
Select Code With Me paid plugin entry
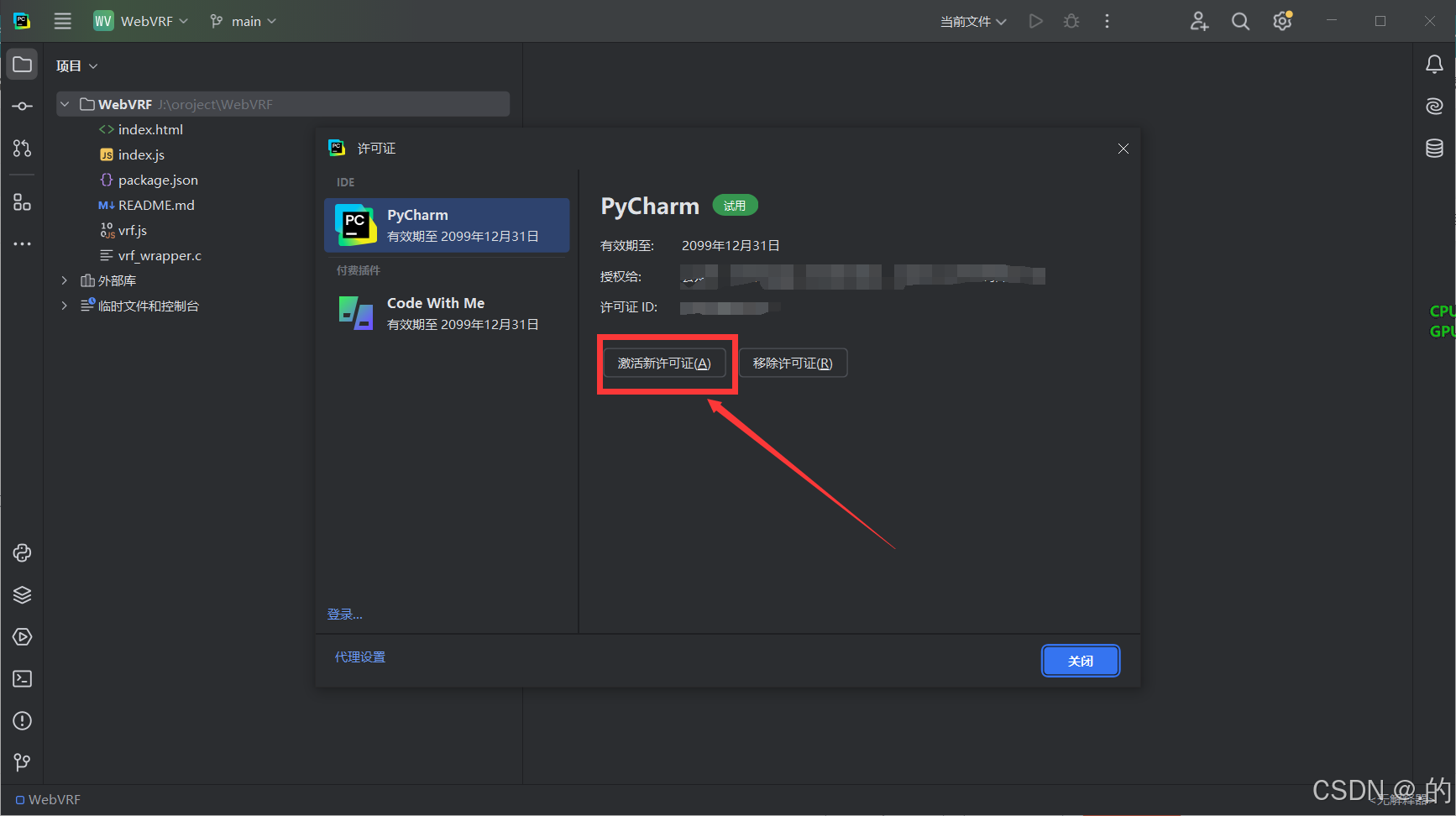point(447,313)
